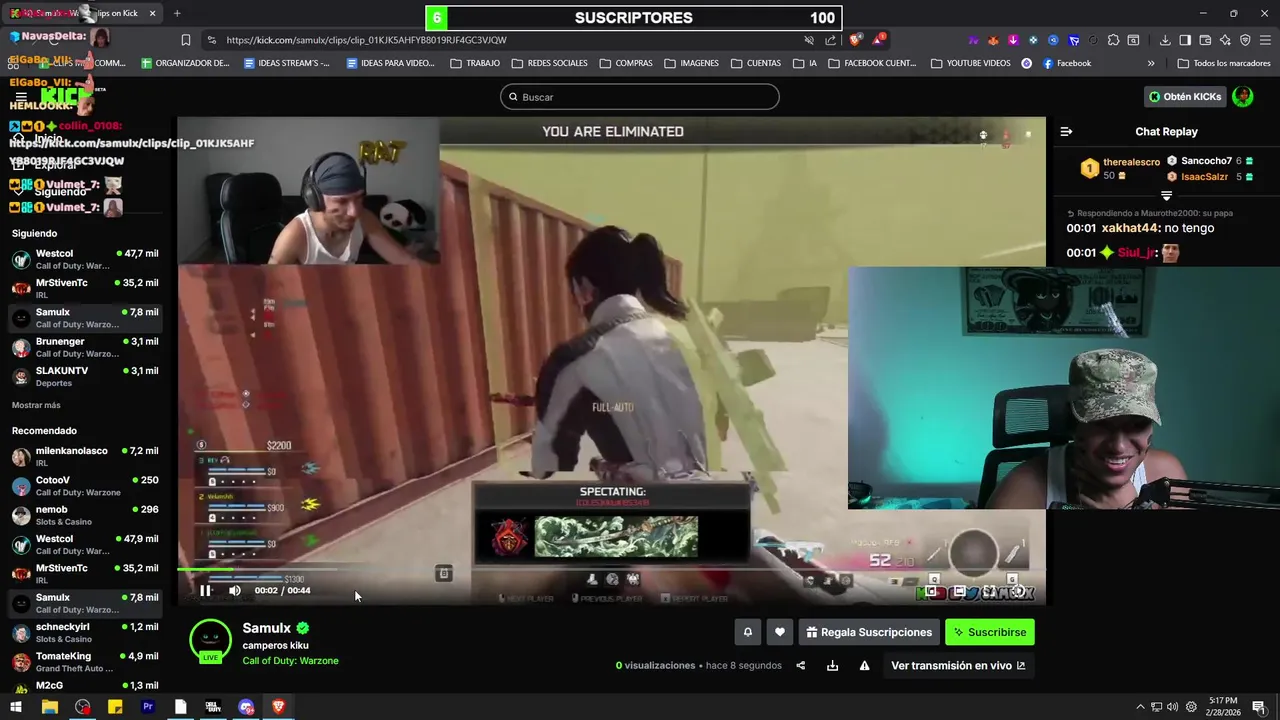This screenshot has height=720, width=1280.
Task: Show more bookmarks chevron
Action: click(x=1151, y=63)
